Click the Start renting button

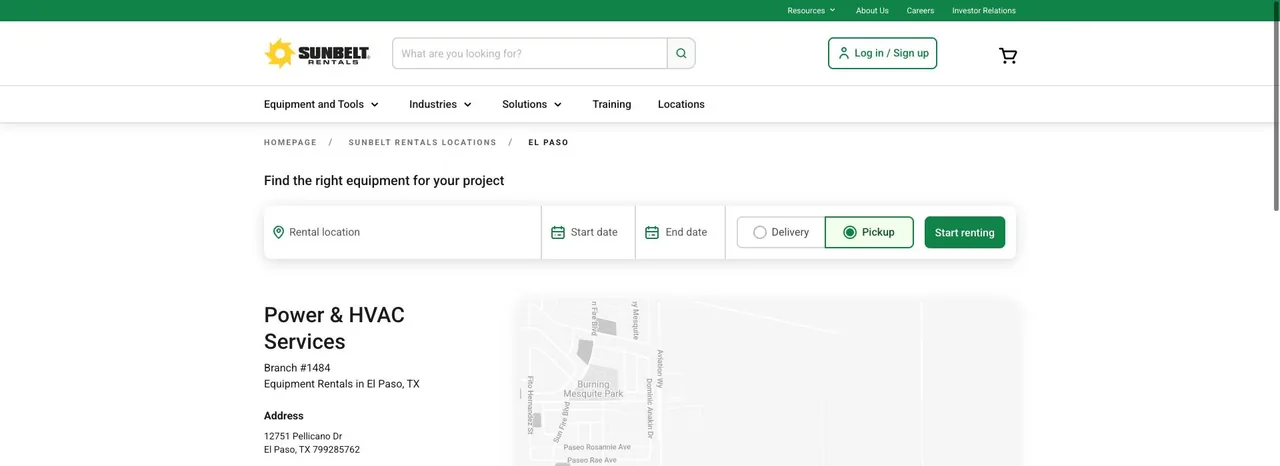tap(964, 232)
